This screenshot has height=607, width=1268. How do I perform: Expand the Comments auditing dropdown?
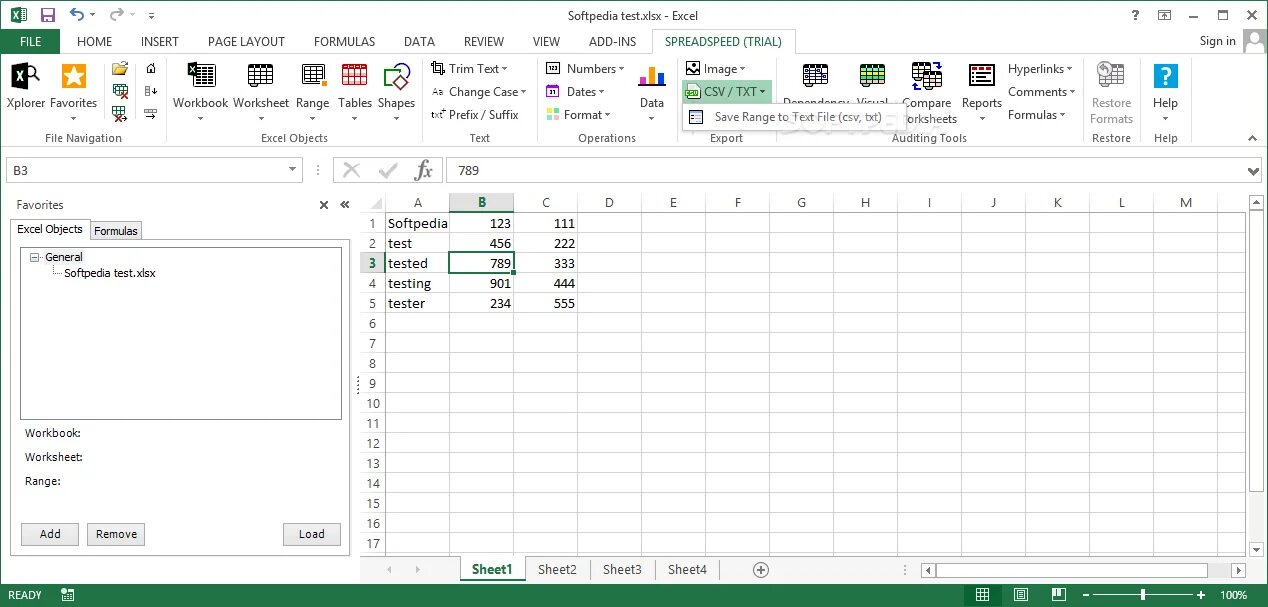[1042, 92]
